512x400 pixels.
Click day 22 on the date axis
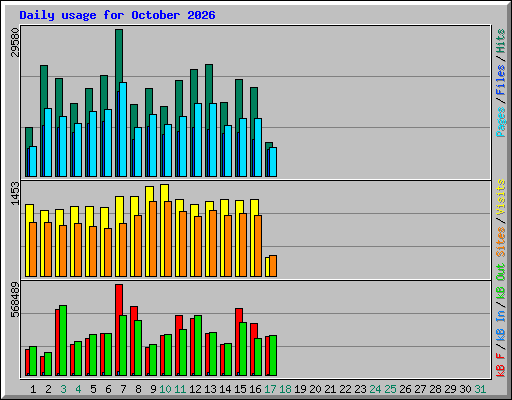coord(345,389)
